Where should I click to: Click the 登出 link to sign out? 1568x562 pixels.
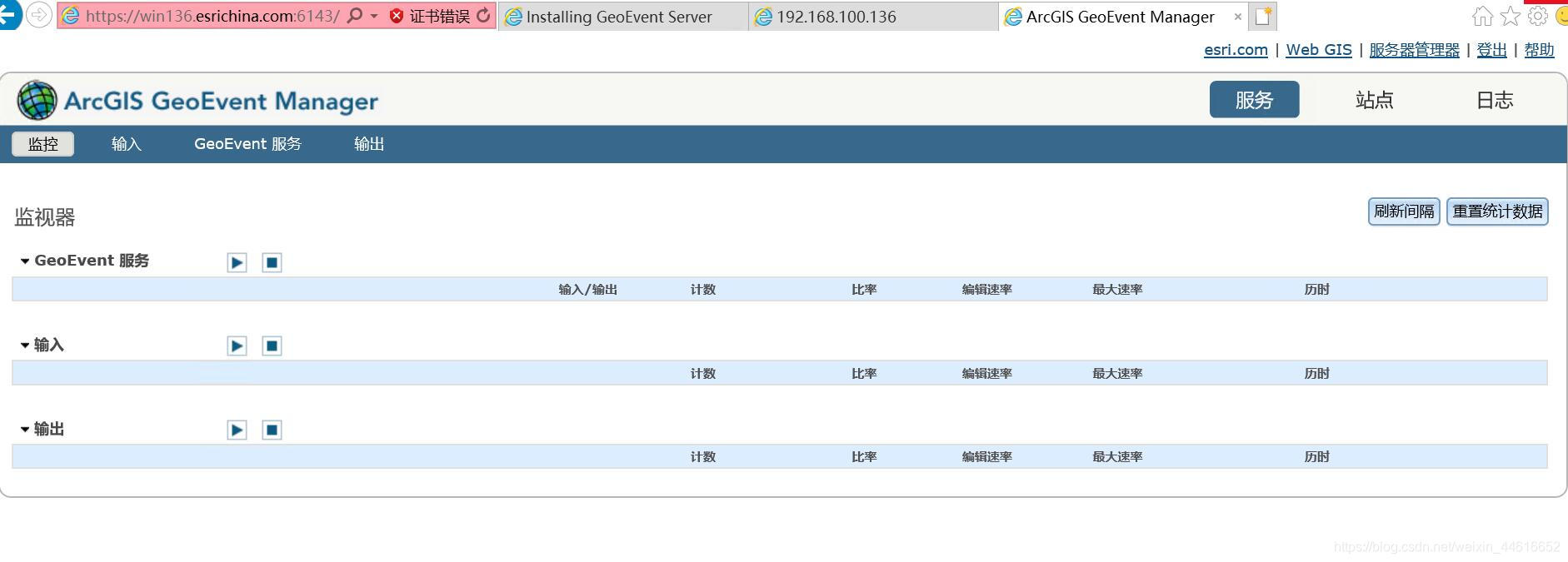[1491, 50]
